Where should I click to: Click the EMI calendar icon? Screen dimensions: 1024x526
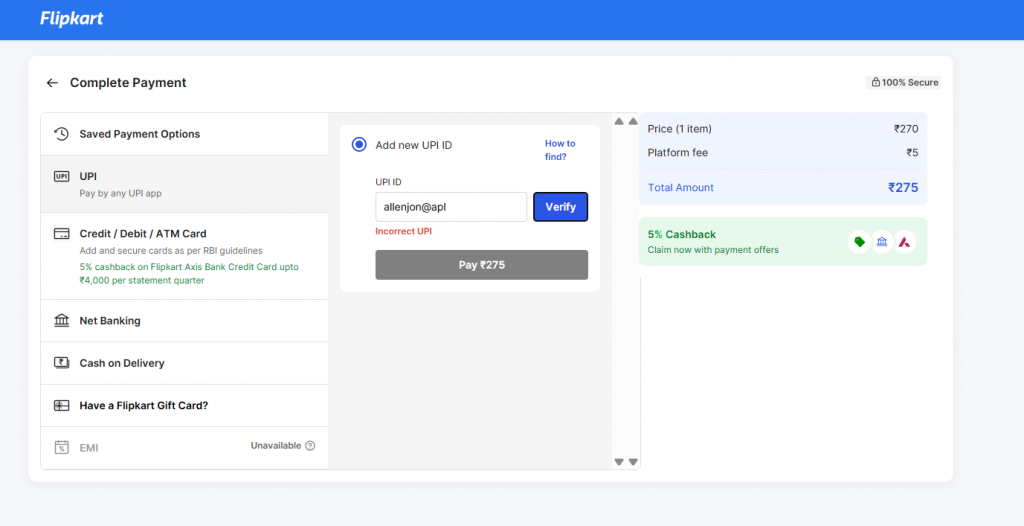coord(61,448)
